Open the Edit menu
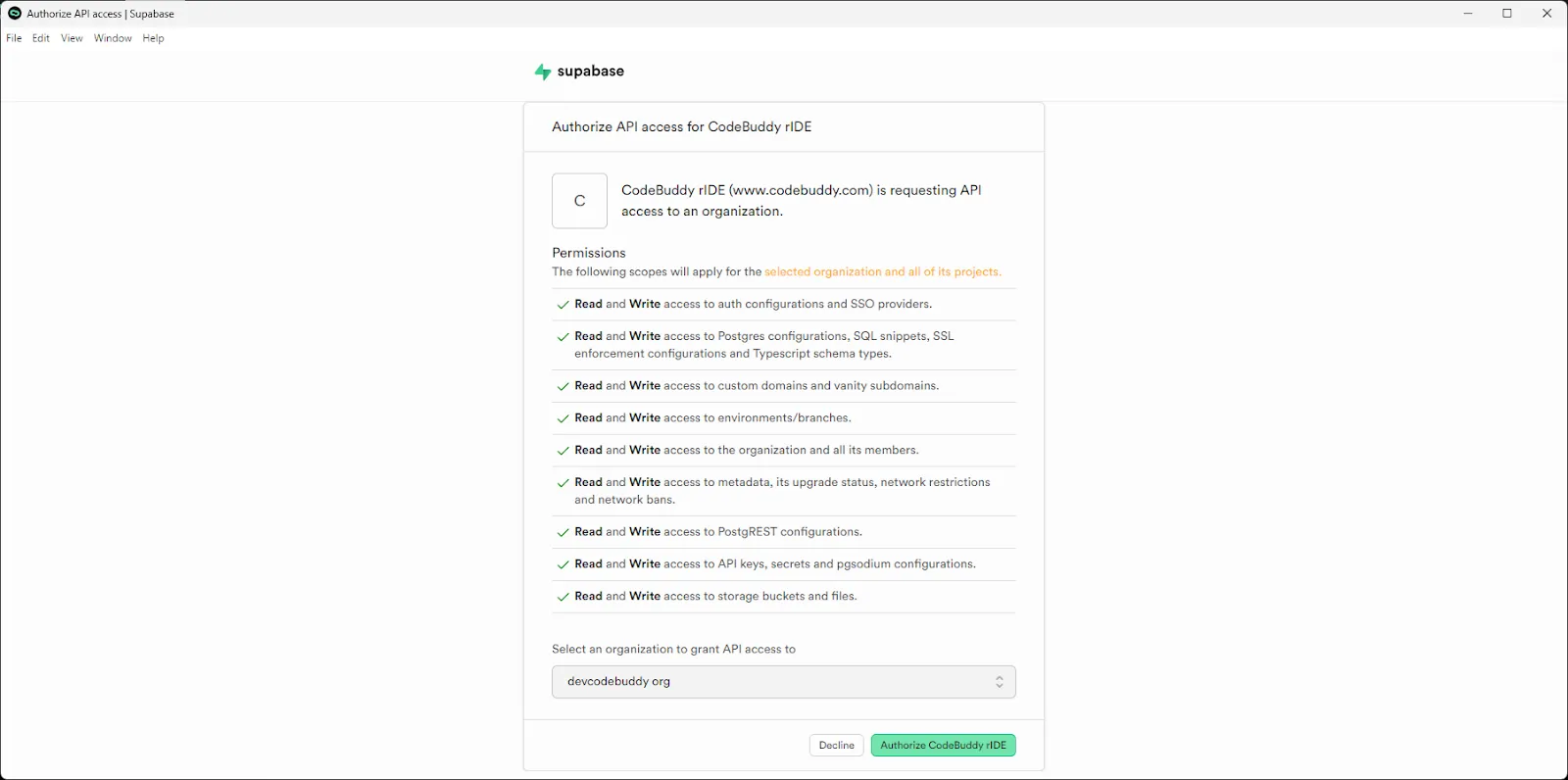This screenshot has height=780, width=1568. (41, 38)
